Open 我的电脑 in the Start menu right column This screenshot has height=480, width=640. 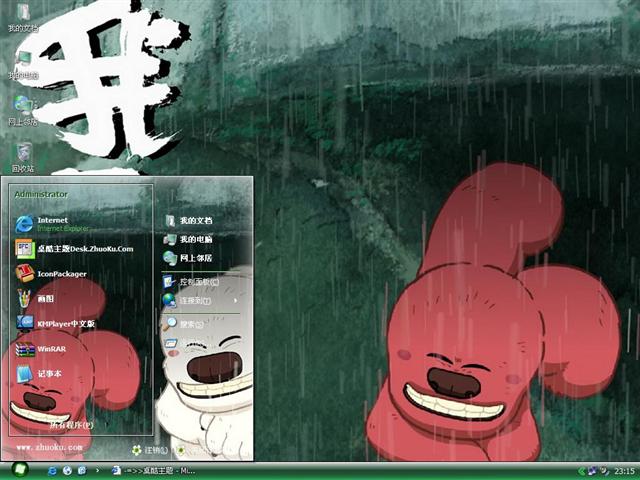[x=188, y=239]
